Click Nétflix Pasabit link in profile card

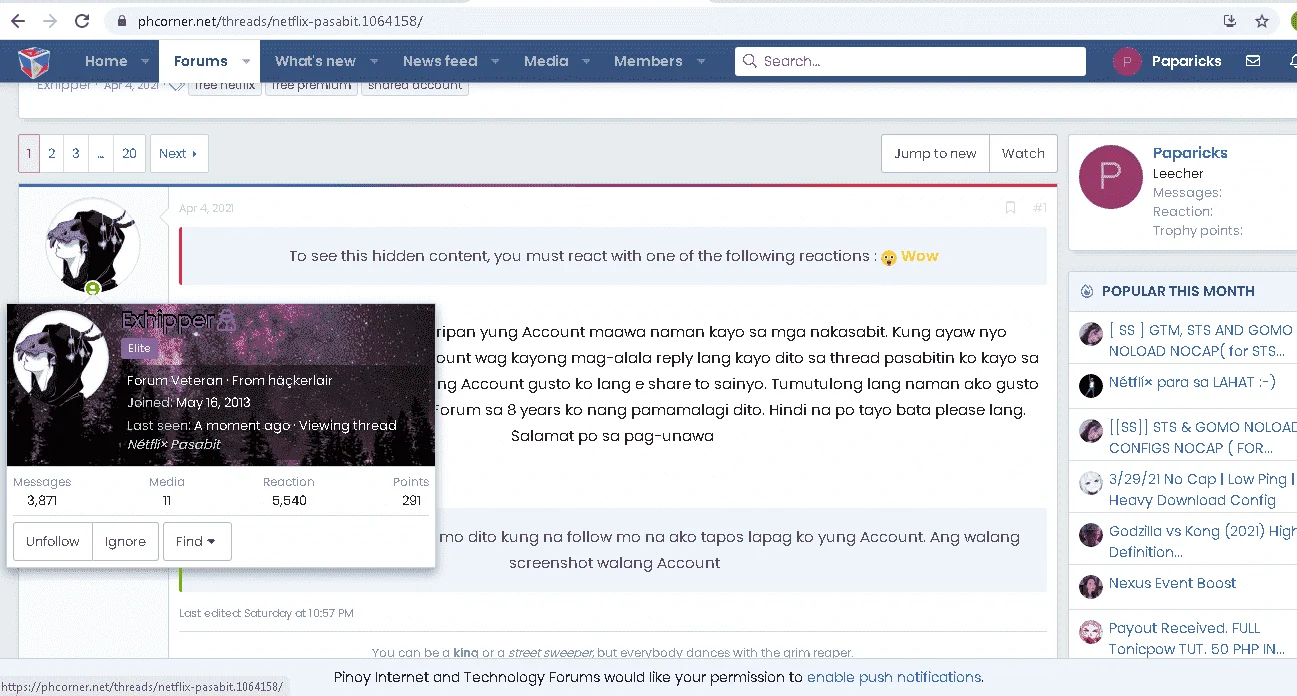[x=174, y=444]
